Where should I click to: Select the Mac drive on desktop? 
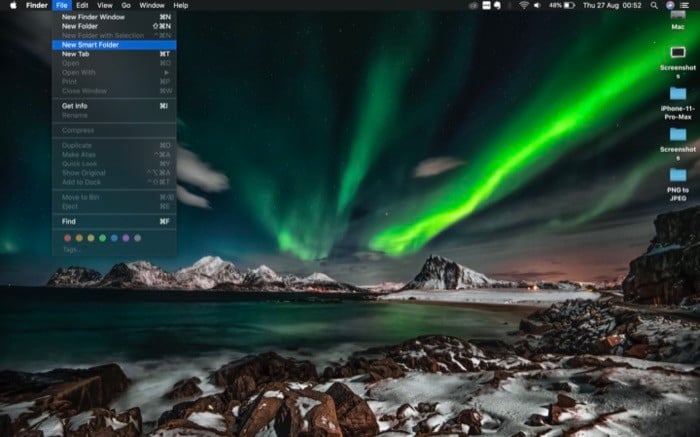678,20
